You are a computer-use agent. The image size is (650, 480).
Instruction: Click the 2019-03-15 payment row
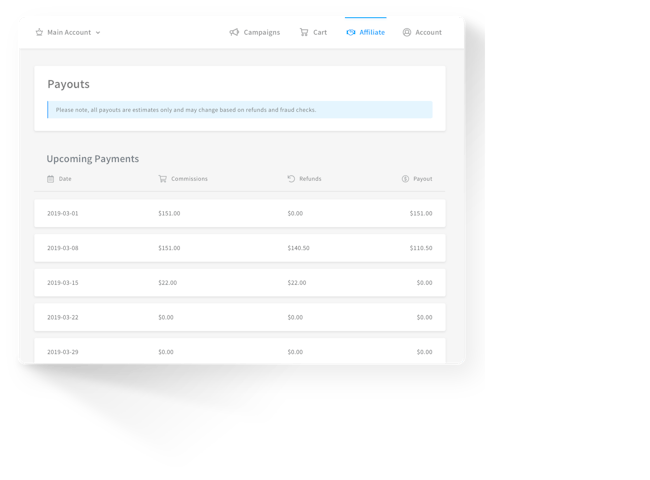tap(239, 283)
